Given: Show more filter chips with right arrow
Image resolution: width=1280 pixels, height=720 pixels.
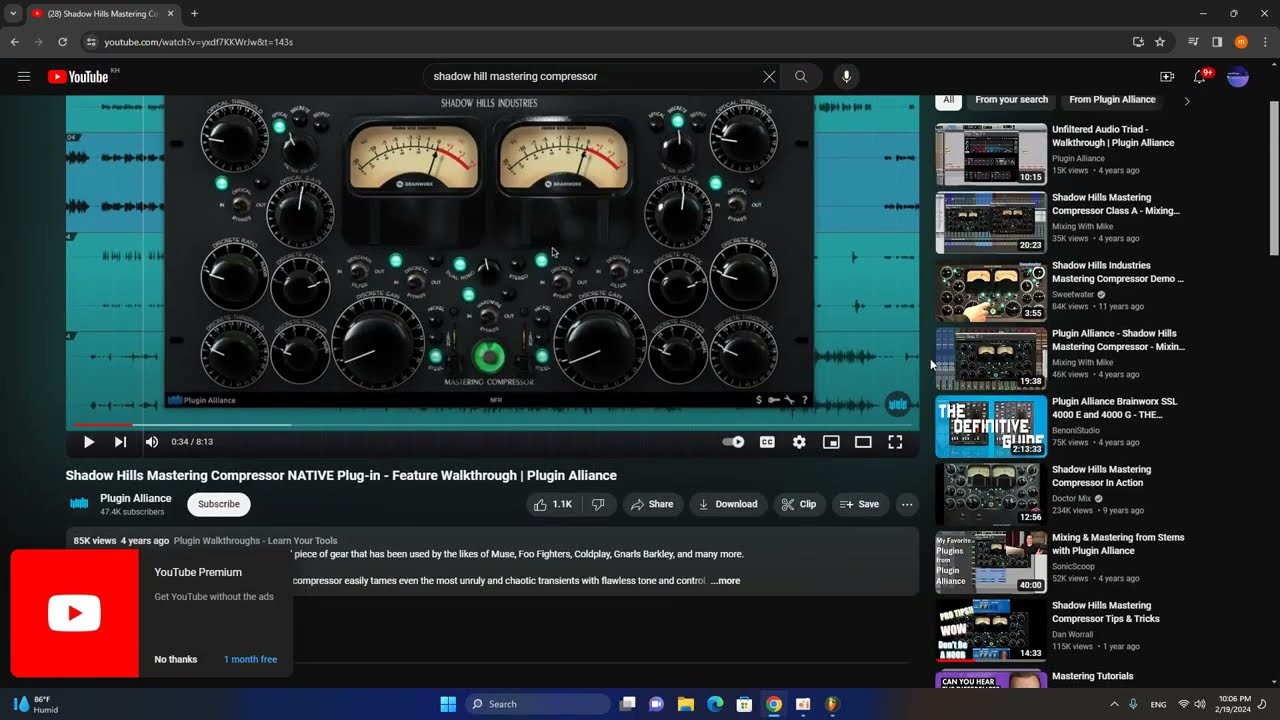Looking at the screenshot, I should pyautogui.click(x=1187, y=101).
